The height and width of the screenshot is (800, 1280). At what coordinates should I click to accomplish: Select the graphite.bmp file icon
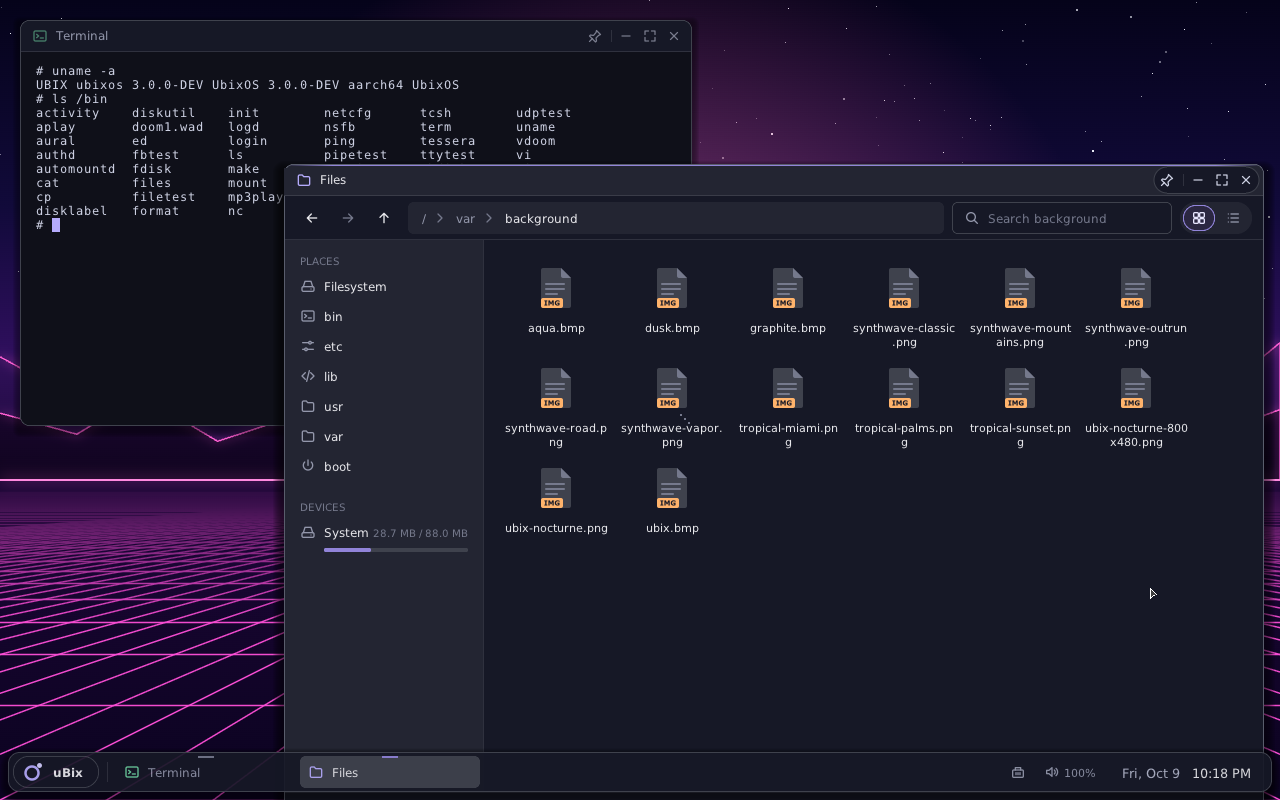pyautogui.click(x=788, y=288)
